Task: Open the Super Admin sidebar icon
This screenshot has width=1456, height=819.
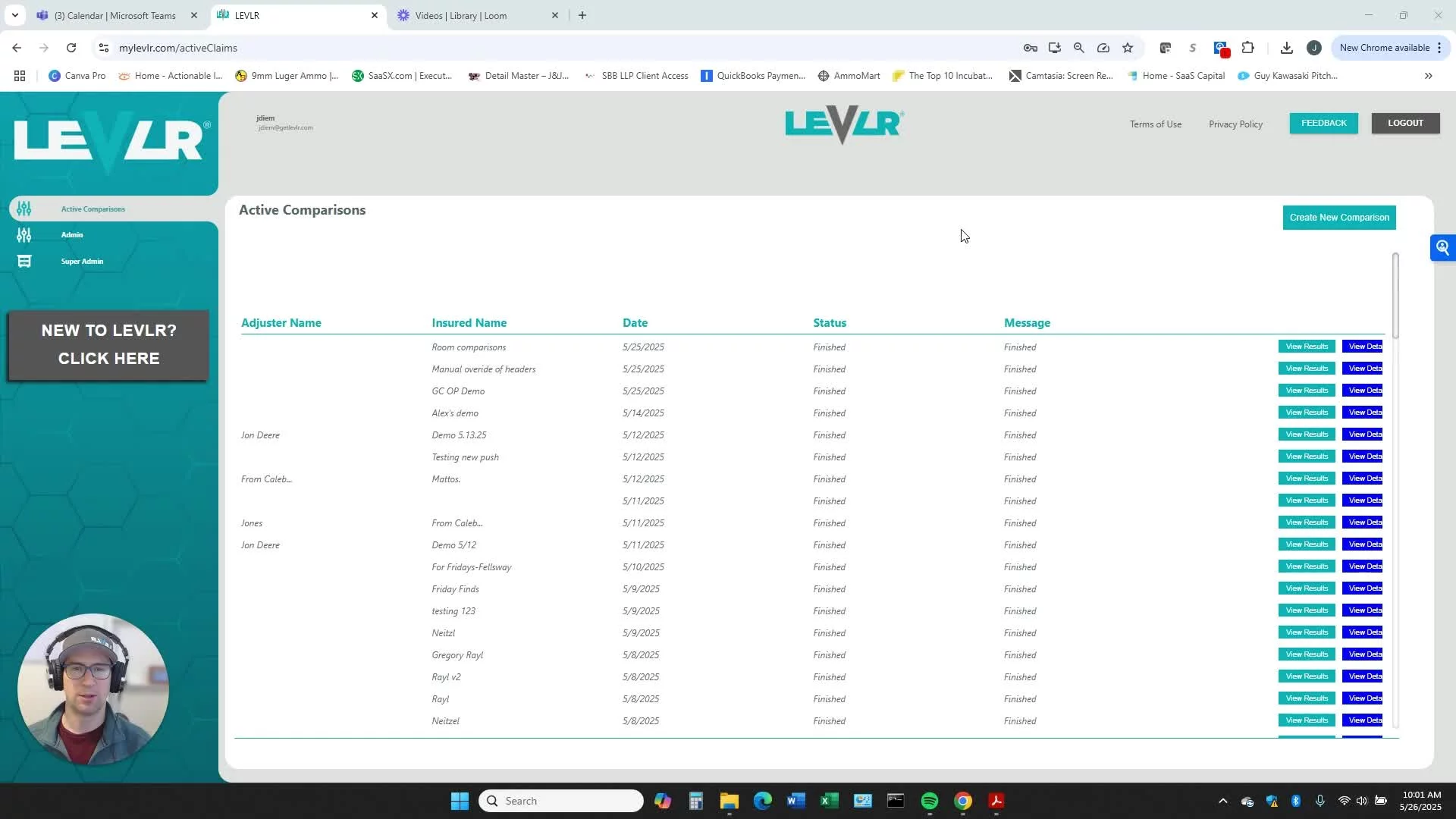Action: click(24, 262)
